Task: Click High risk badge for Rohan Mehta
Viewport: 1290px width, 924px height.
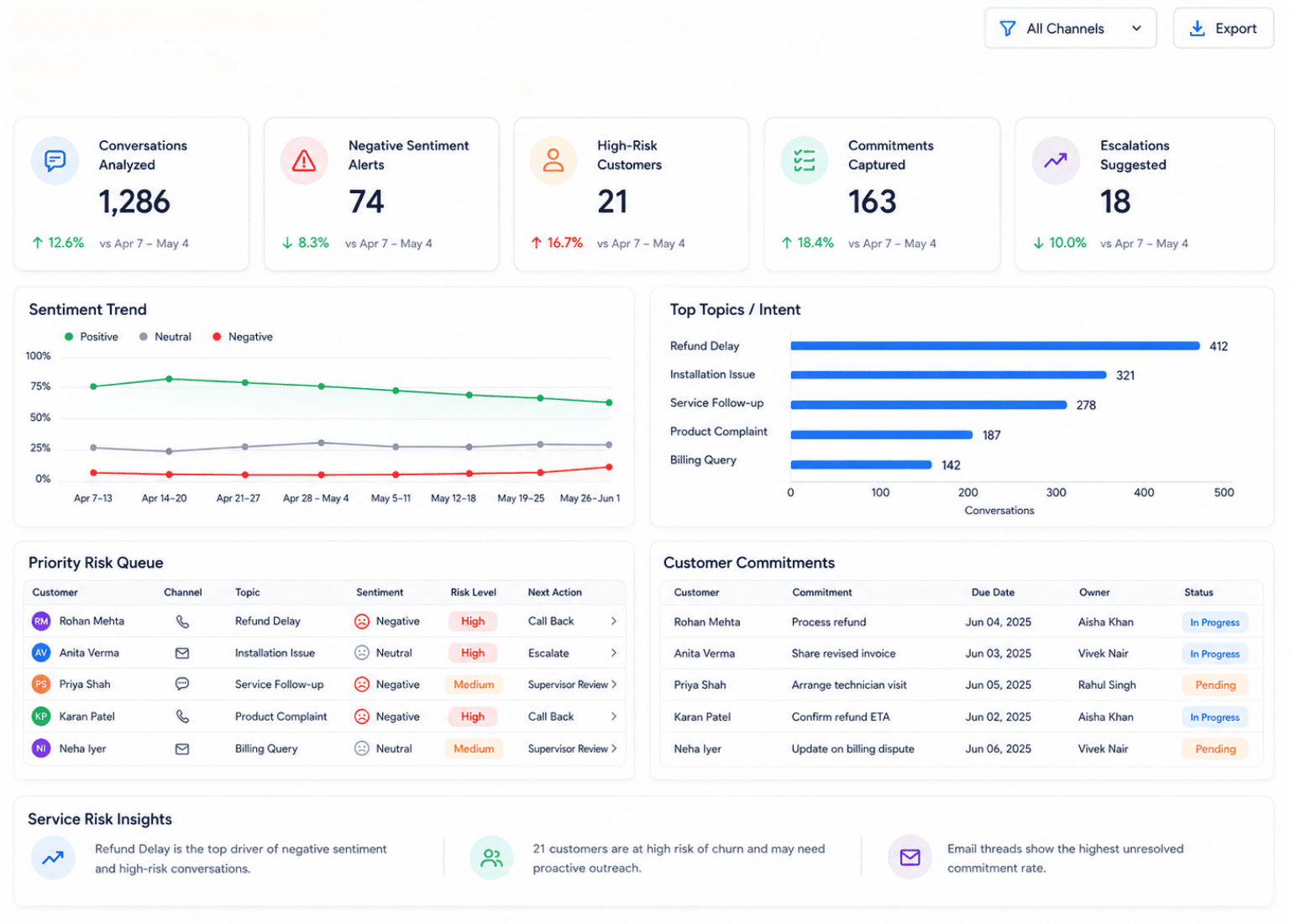Action: 472,622
